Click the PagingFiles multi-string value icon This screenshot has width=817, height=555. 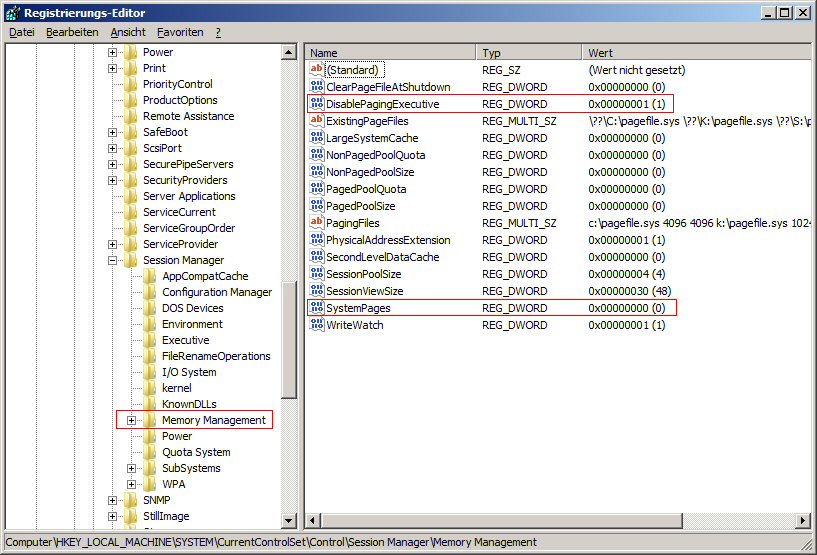coord(317,223)
